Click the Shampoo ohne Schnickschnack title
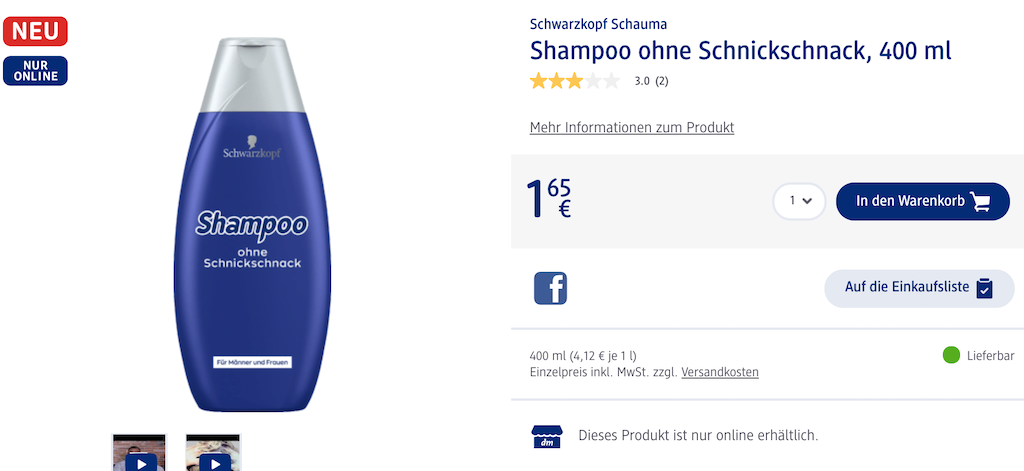This screenshot has width=1024, height=471. point(740,50)
